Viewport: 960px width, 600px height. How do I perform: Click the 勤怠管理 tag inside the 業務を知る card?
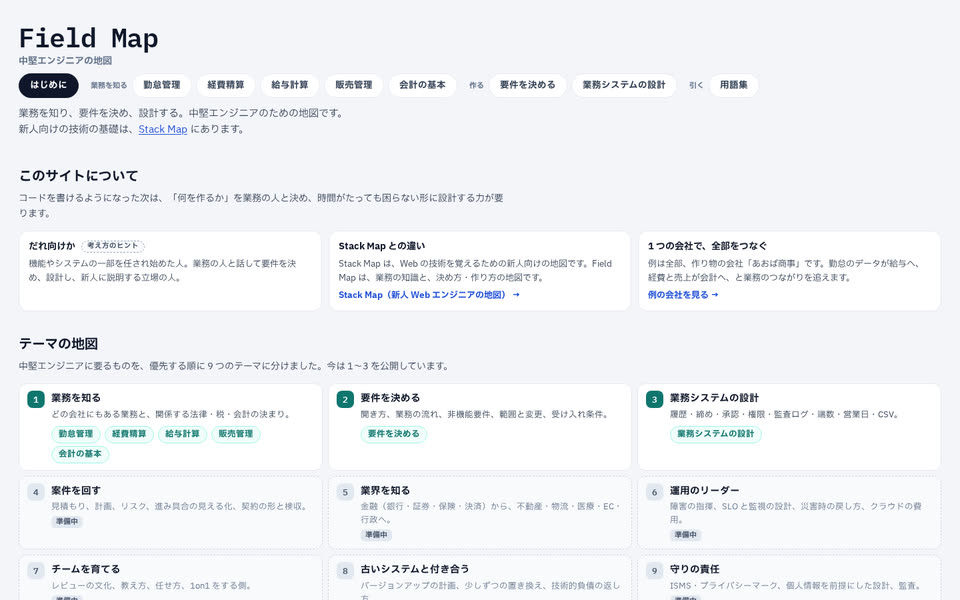click(x=75, y=434)
